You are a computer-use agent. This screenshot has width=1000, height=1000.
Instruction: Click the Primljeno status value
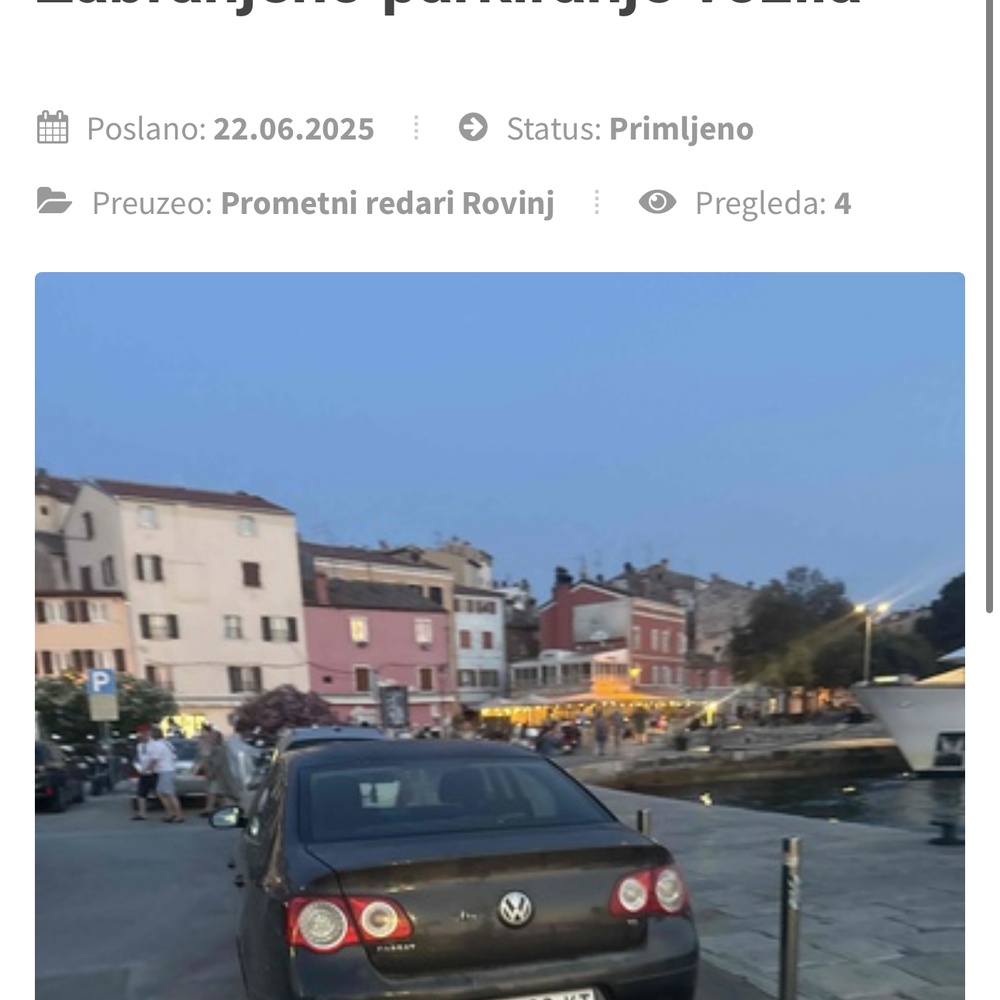pyautogui.click(x=681, y=129)
